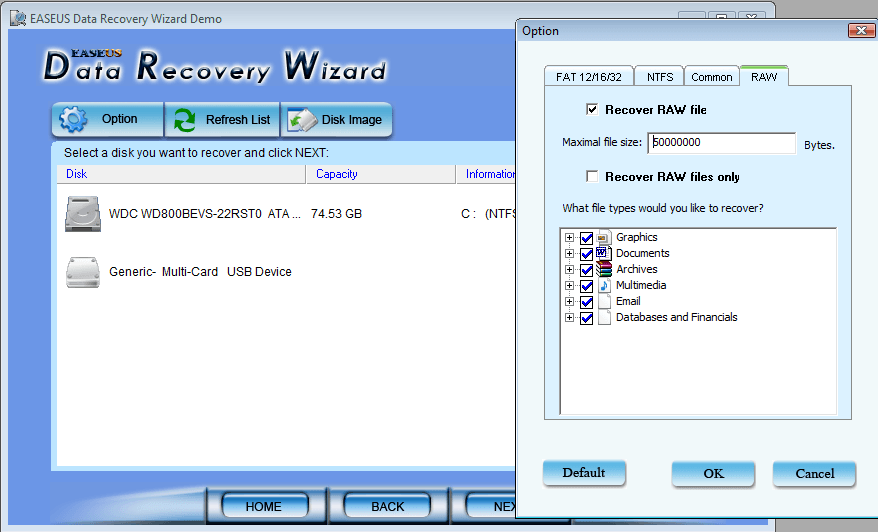Click the Email blank page icon

[604, 301]
